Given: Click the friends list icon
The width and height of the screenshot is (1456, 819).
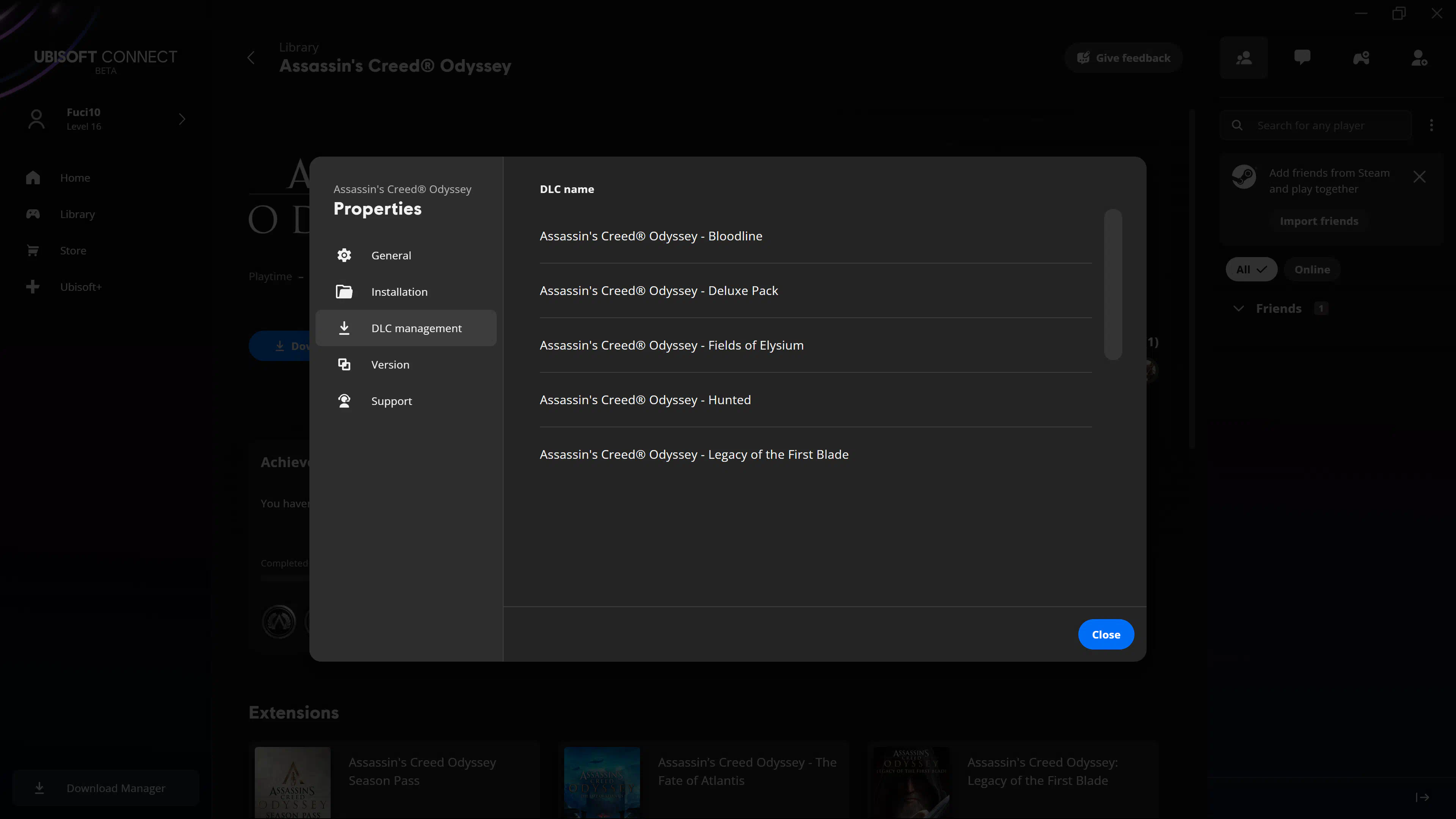Looking at the screenshot, I should pos(1244,58).
